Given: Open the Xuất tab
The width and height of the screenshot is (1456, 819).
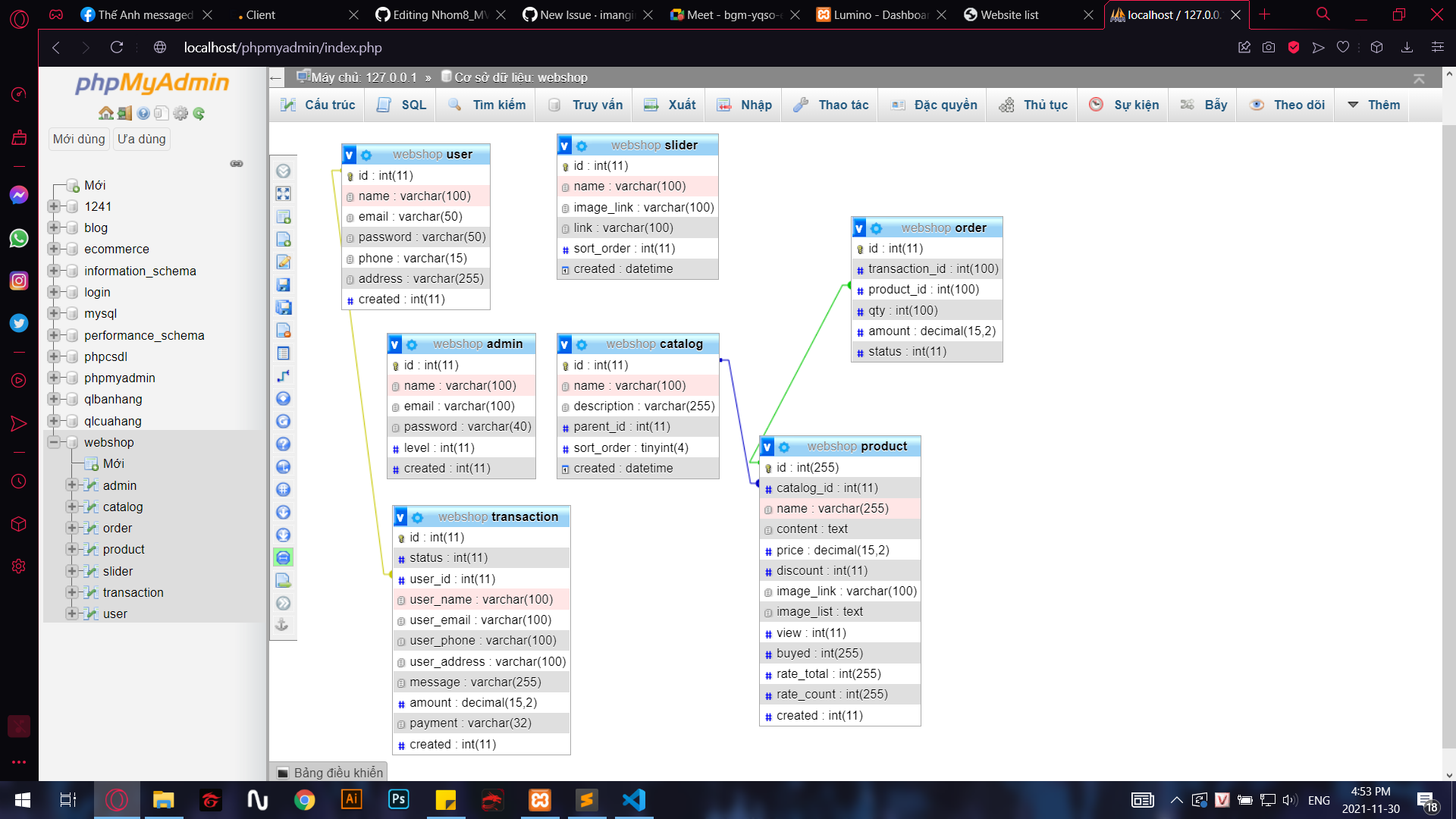Looking at the screenshot, I should (x=668, y=105).
